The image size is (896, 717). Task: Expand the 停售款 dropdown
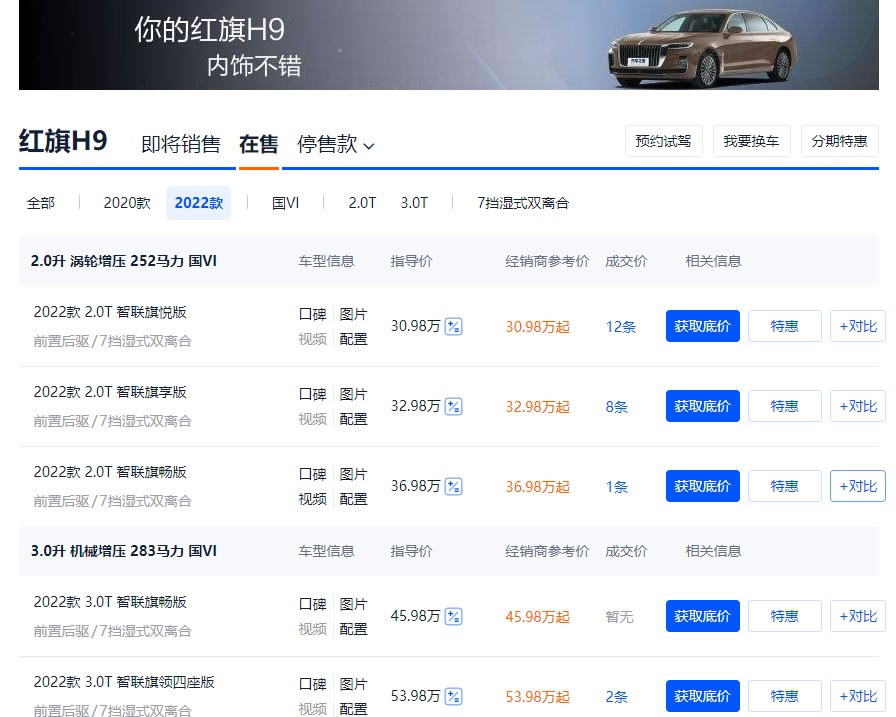(x=335, y=145)
